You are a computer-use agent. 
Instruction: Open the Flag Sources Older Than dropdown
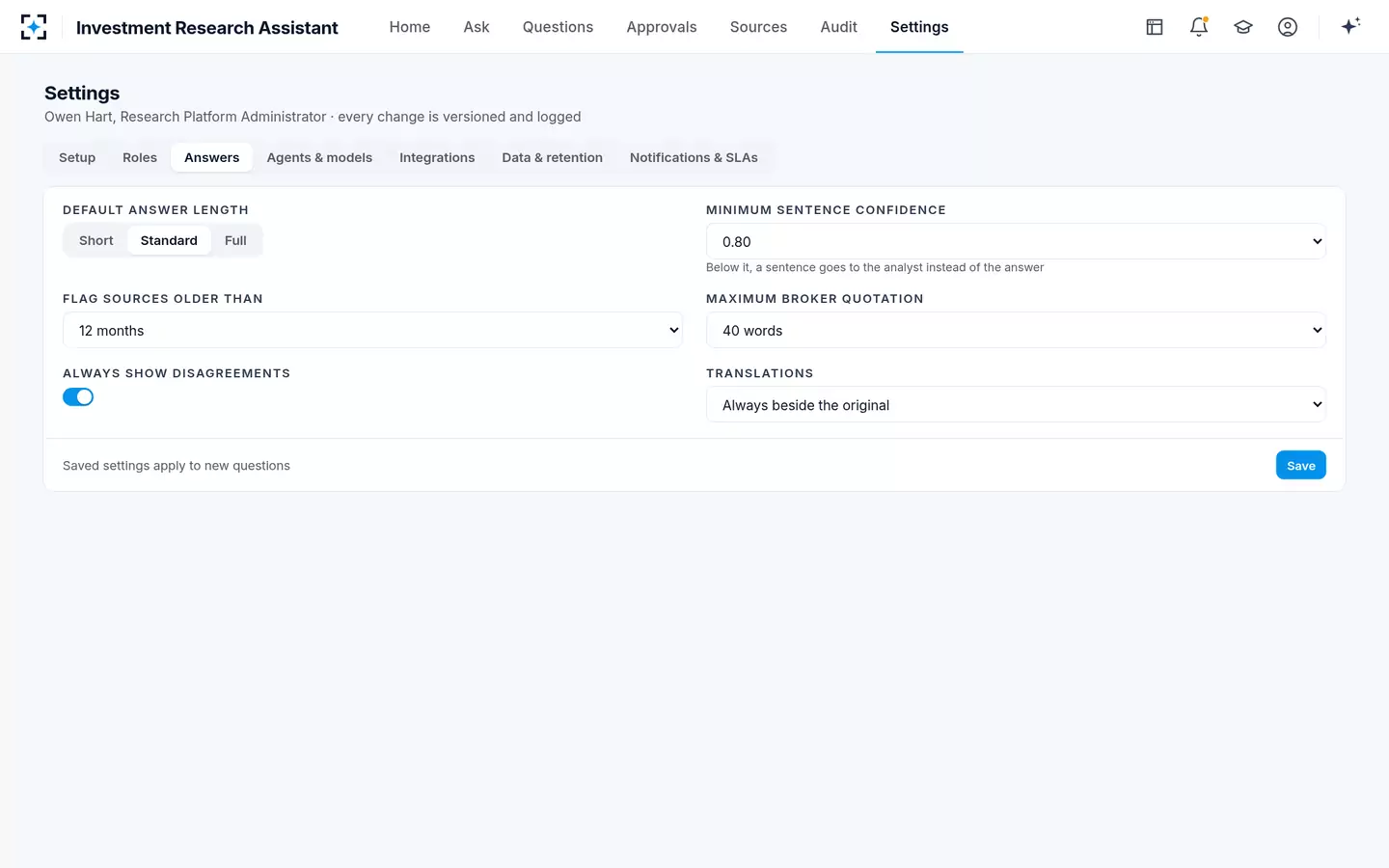click(372, 330)
